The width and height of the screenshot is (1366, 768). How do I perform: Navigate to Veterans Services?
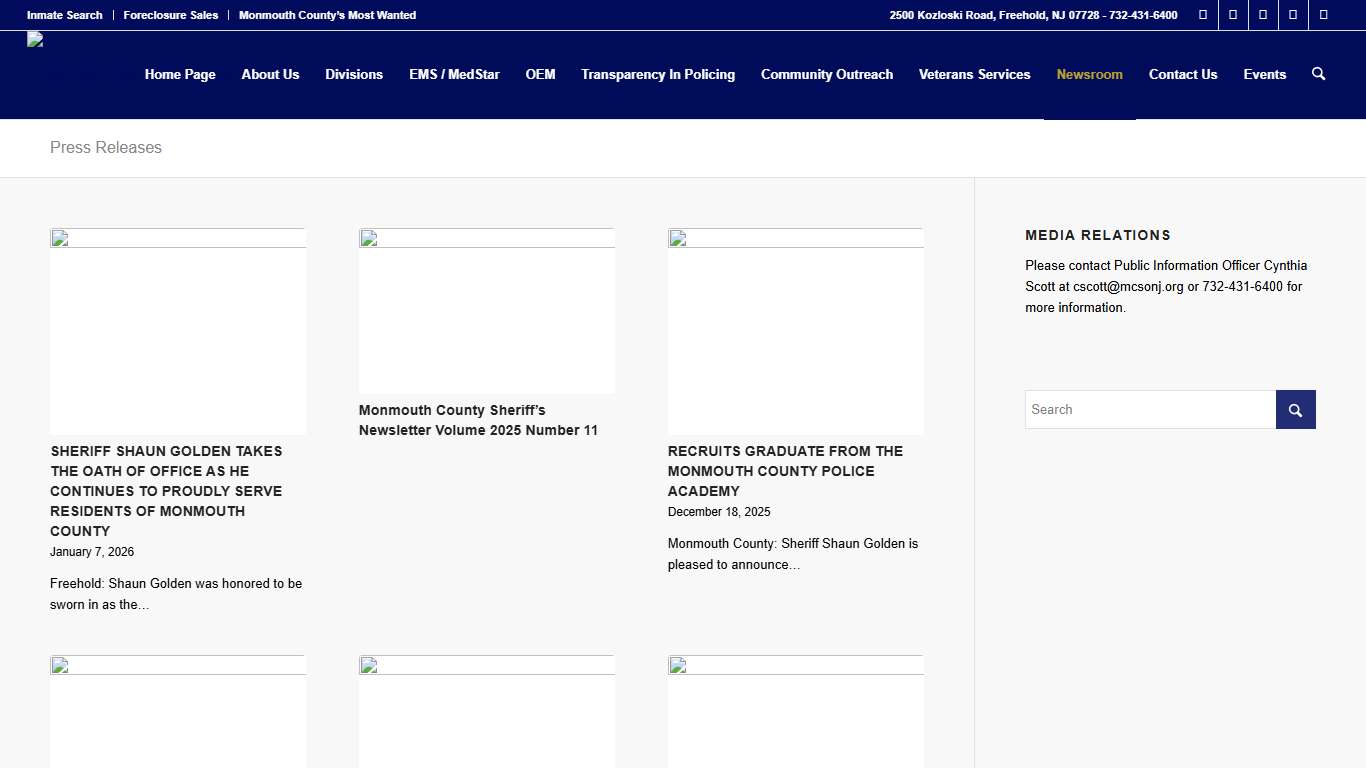pos(974,75)
